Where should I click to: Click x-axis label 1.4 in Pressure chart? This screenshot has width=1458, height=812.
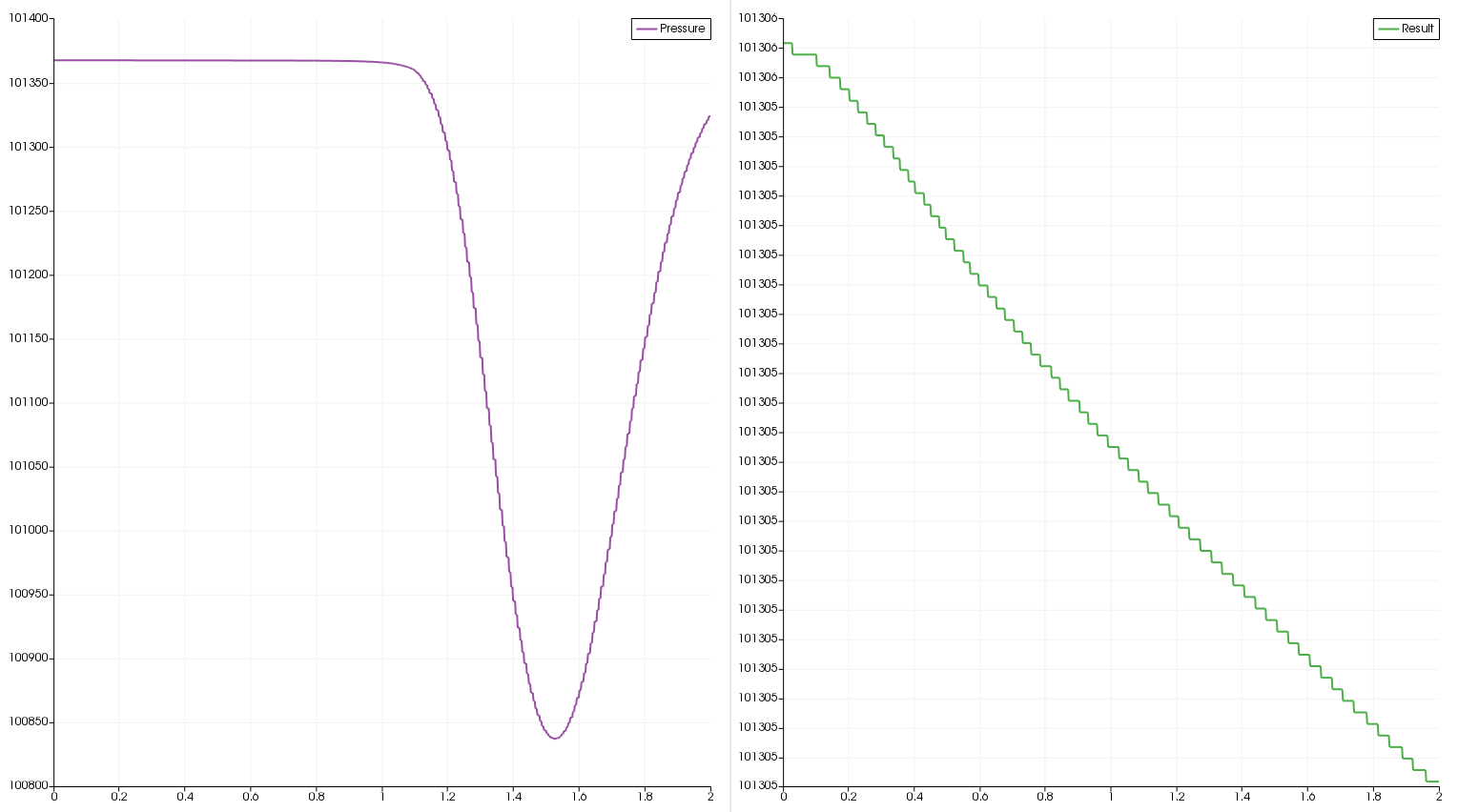coord(513,797)
